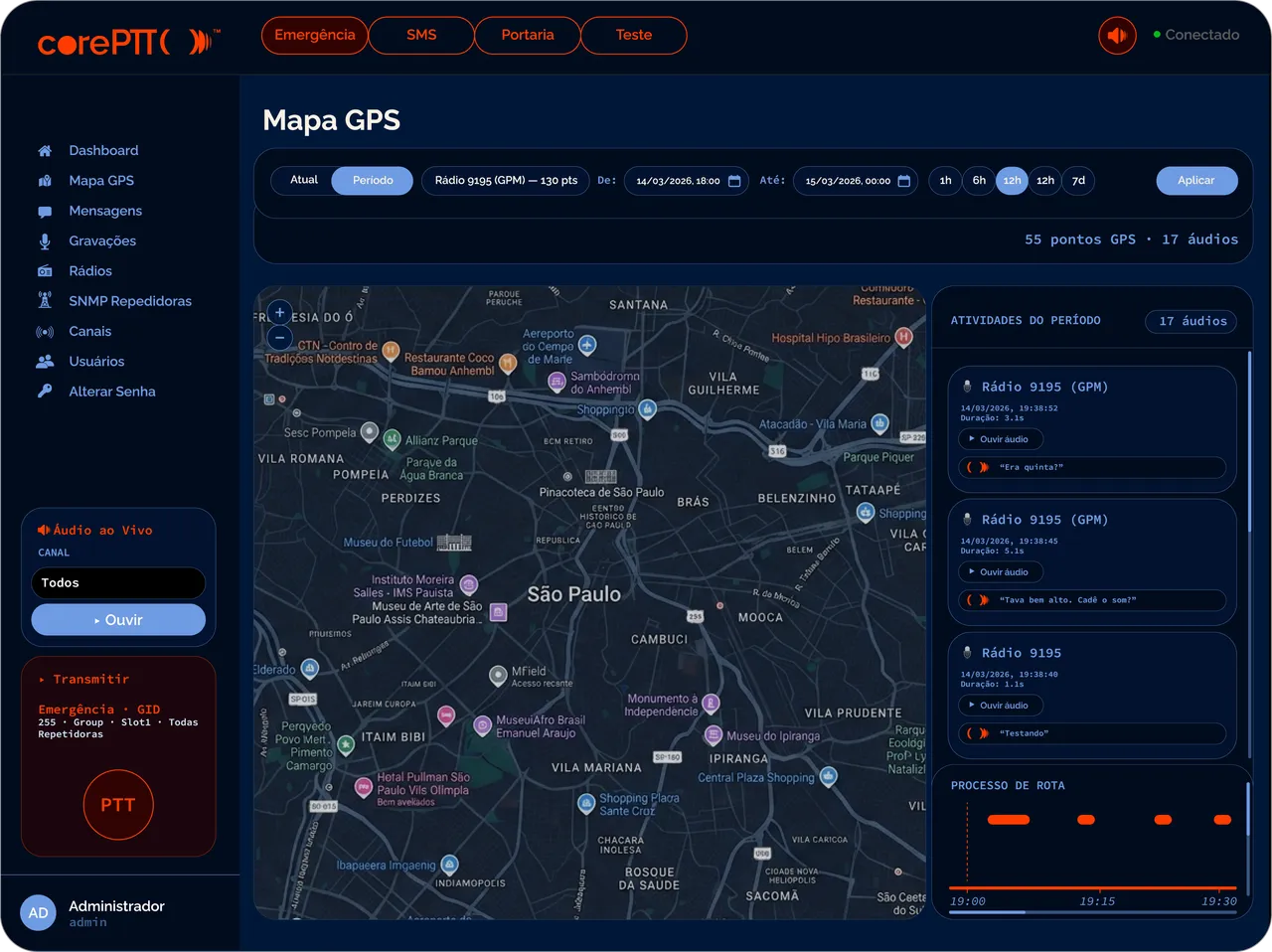Select Shopping Plaza Sante Cruz marker
Screen dimensions: 1272x952
click(586, 802)
